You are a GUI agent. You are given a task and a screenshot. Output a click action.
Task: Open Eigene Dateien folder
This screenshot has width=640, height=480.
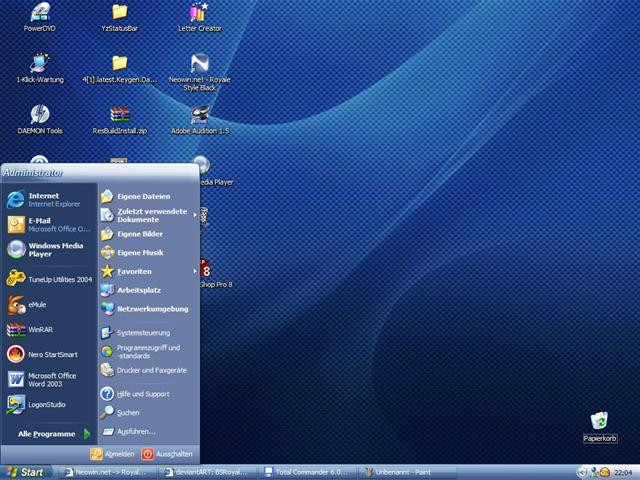(149, 196)
